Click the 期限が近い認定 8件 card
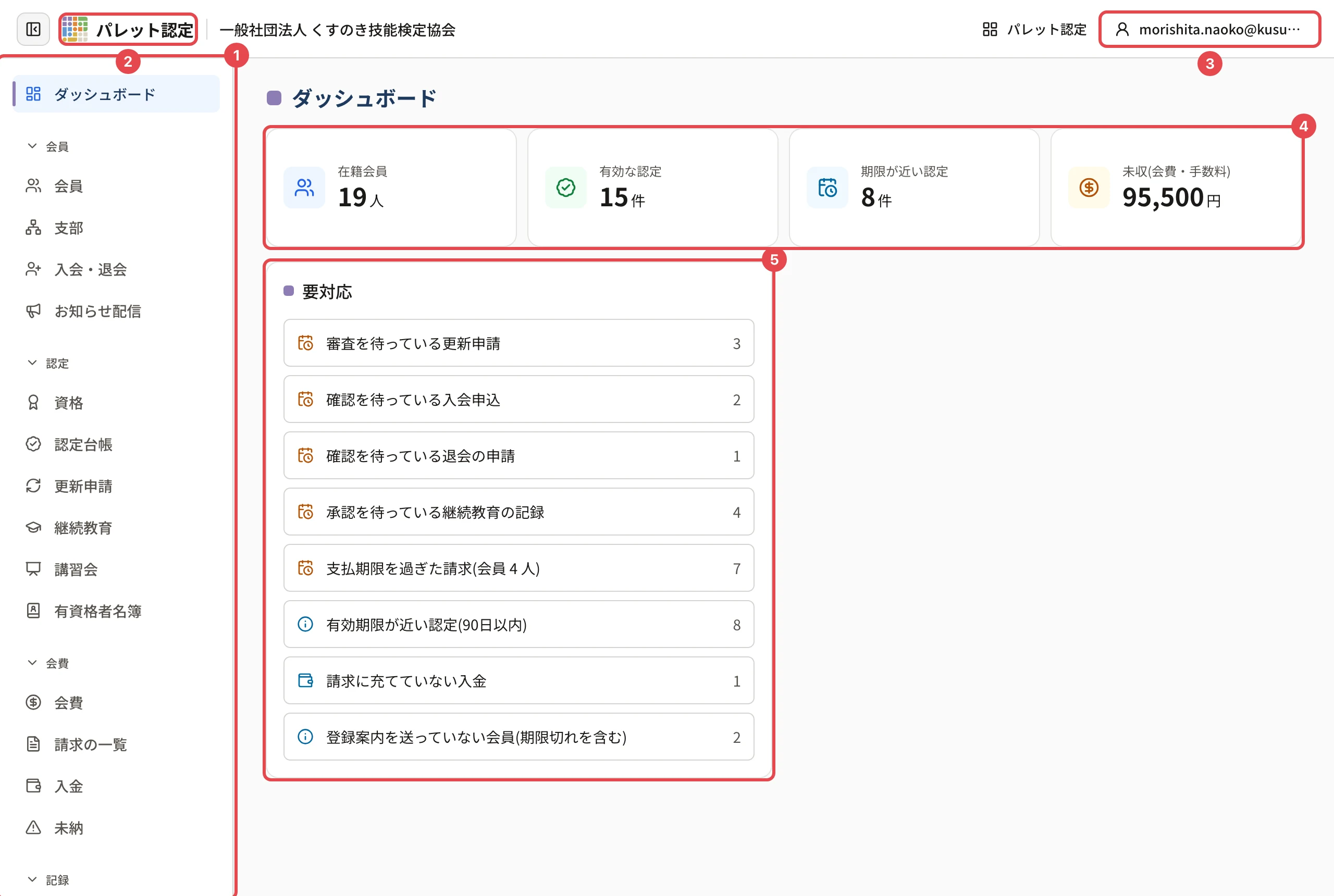 [914, 188]
